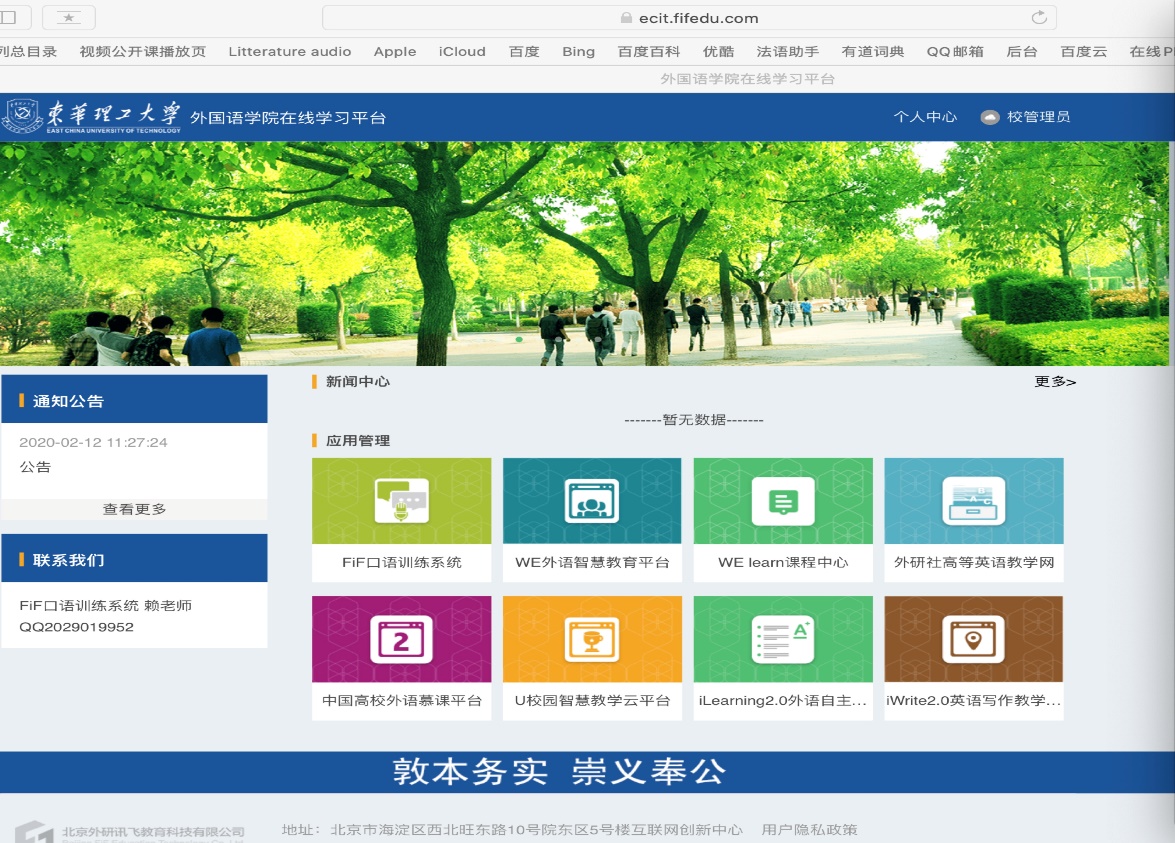Click the 外研社高等英语教学网 drawer icon
1175x843 pixels.
(x=973, y=501)
